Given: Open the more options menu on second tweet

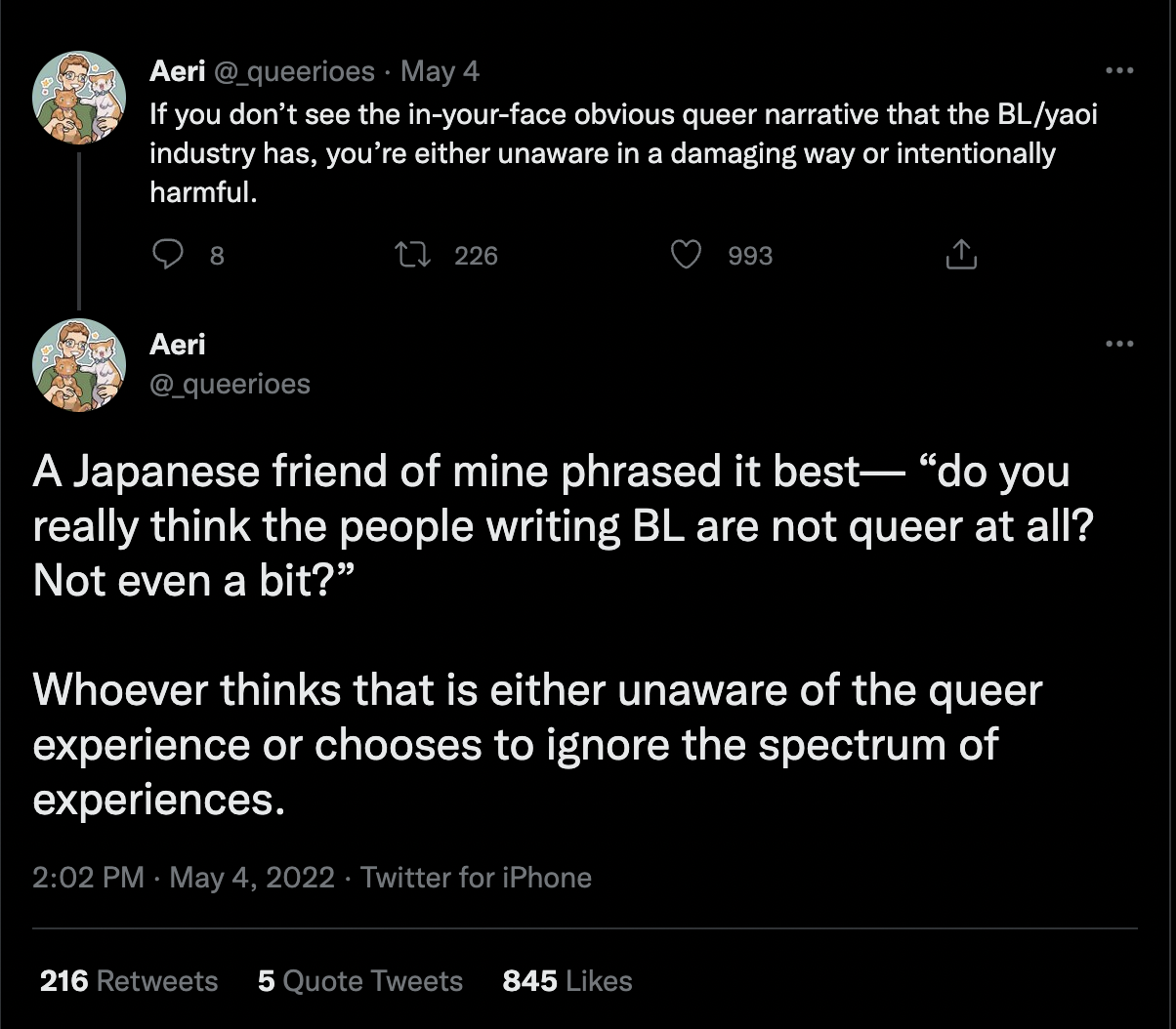Looking at the screenshot, I should 1119,344.
